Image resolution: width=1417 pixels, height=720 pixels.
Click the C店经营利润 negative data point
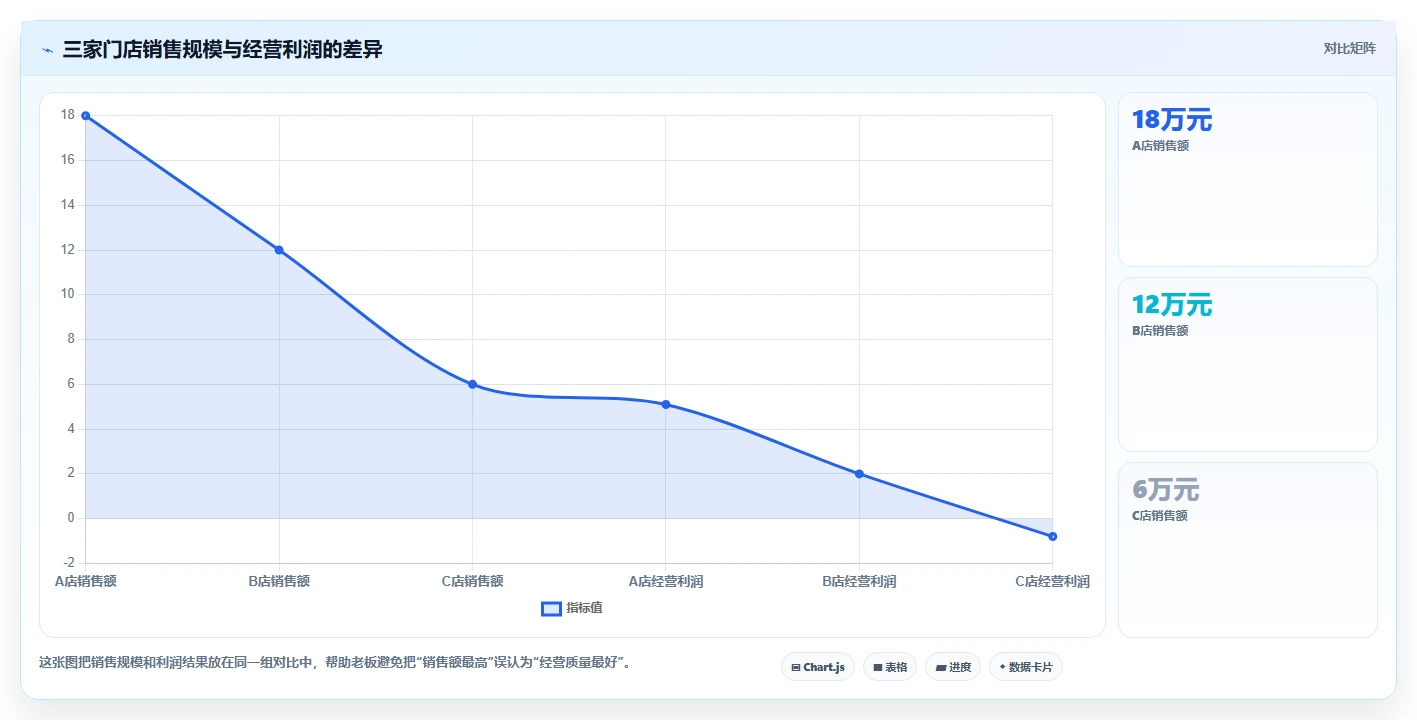1052,536
